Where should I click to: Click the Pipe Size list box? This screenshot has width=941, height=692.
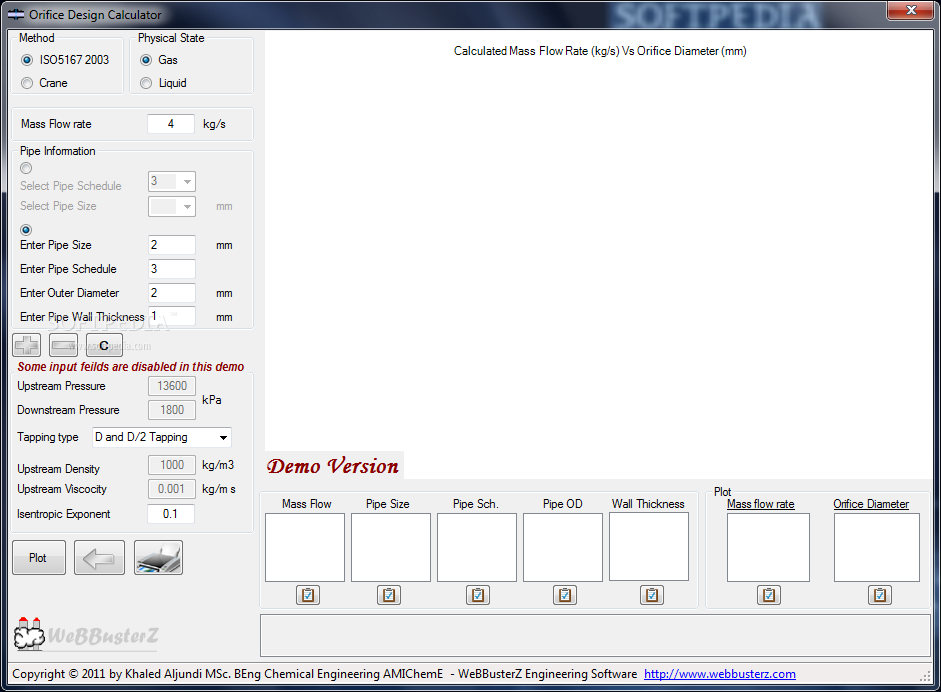[x=391, y=547]
